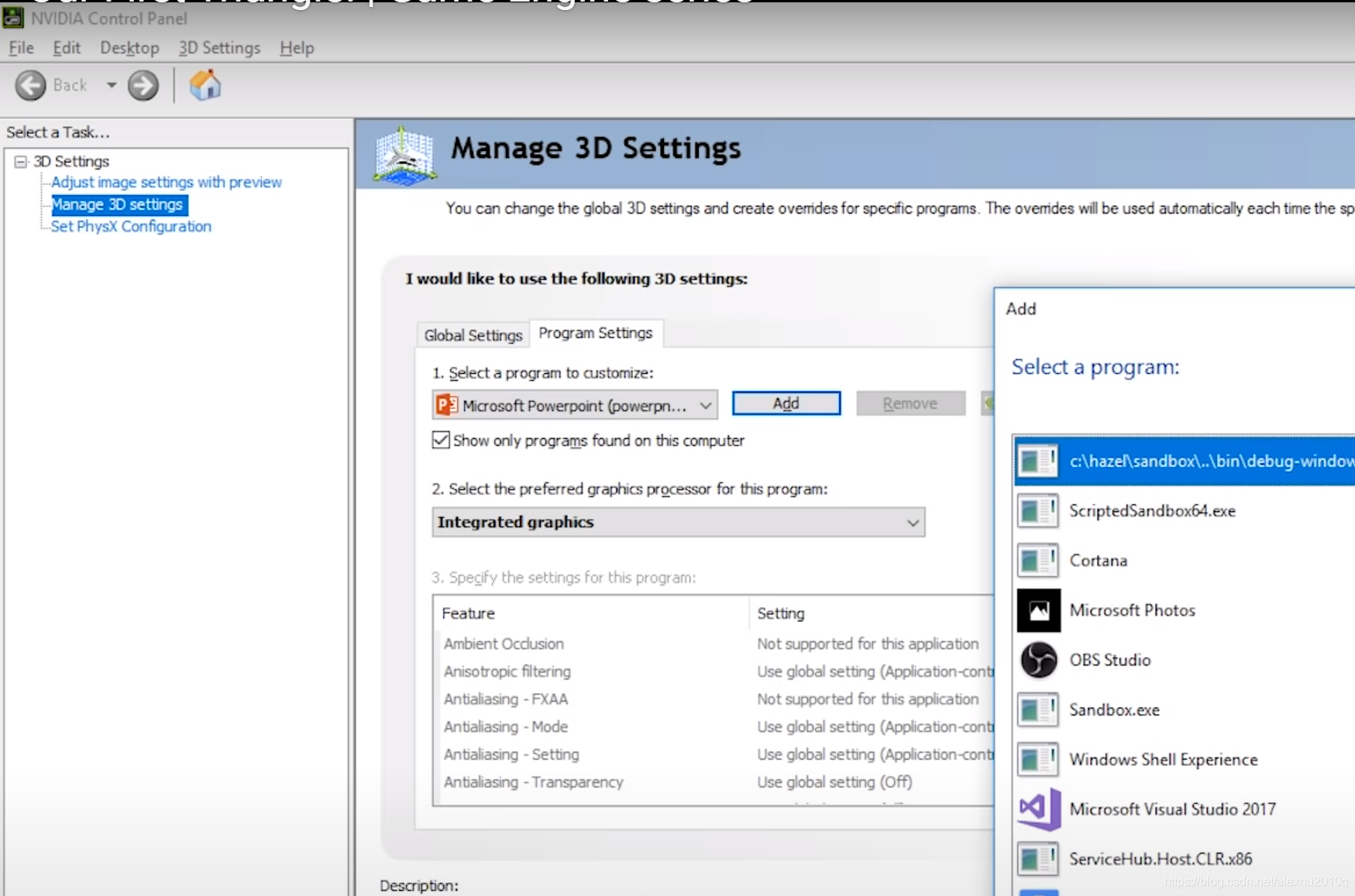Go to the Home page icon
Image resolution: width=1355 pixels, height=896 pixels.
pos(205,85)
